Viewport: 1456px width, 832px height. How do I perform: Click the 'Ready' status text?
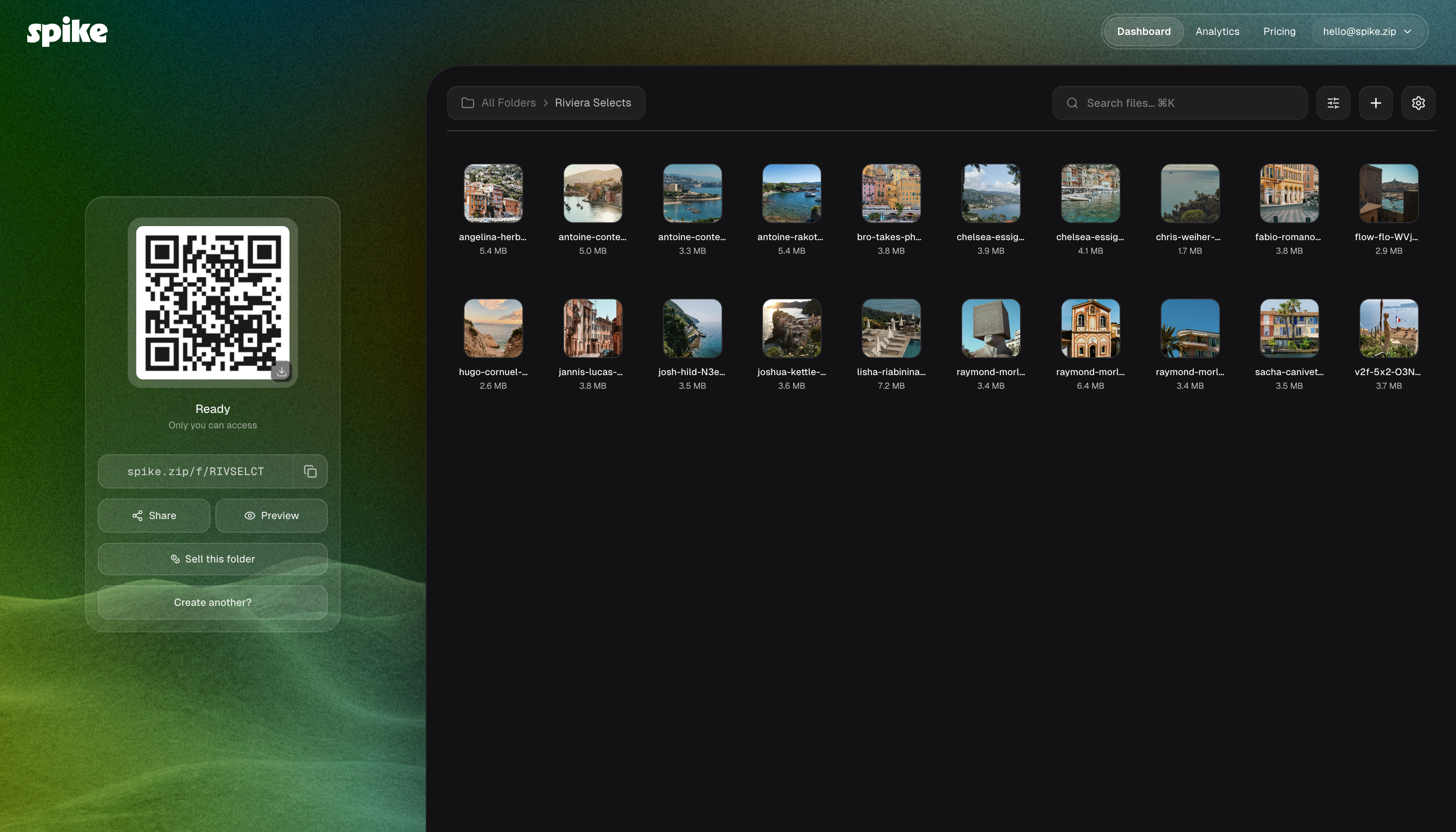(212, 409)
